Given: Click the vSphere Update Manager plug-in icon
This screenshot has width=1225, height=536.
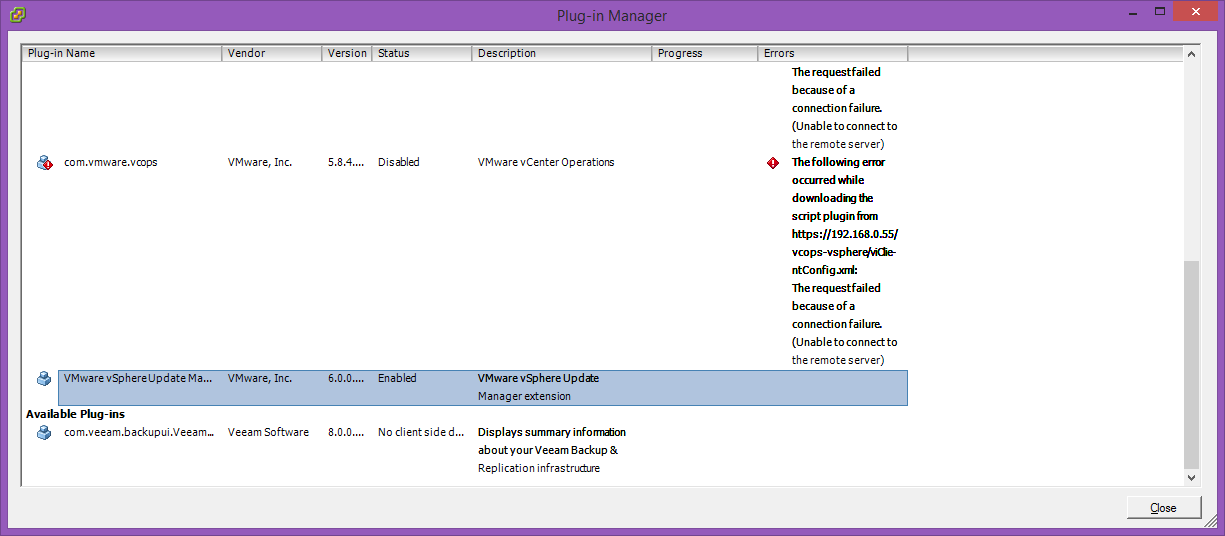Looking at the screenshot, I should 44,379.
